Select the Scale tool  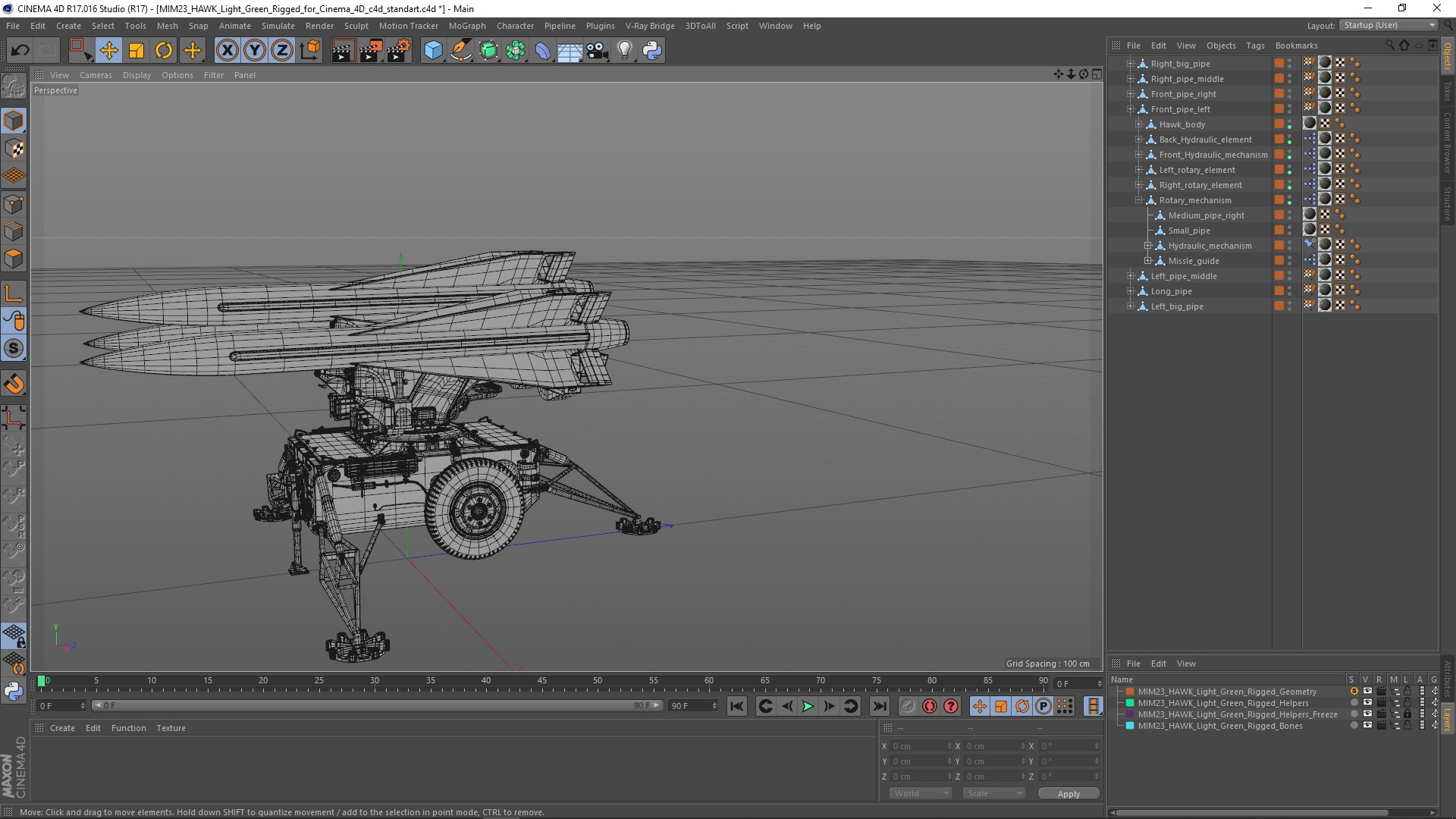click(136, 51)
